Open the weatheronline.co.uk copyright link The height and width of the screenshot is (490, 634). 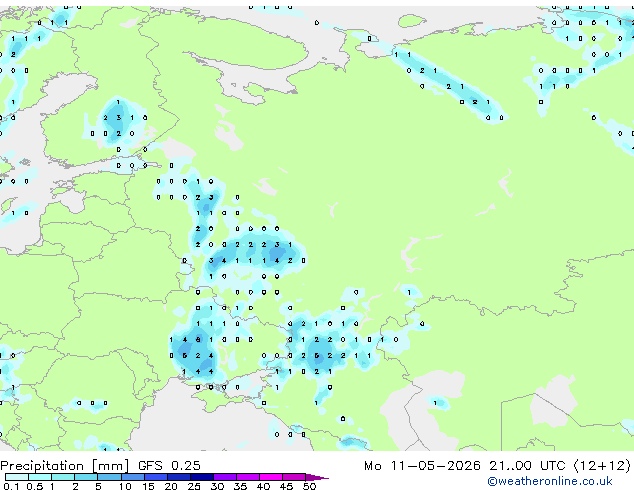tap(550, 481)
